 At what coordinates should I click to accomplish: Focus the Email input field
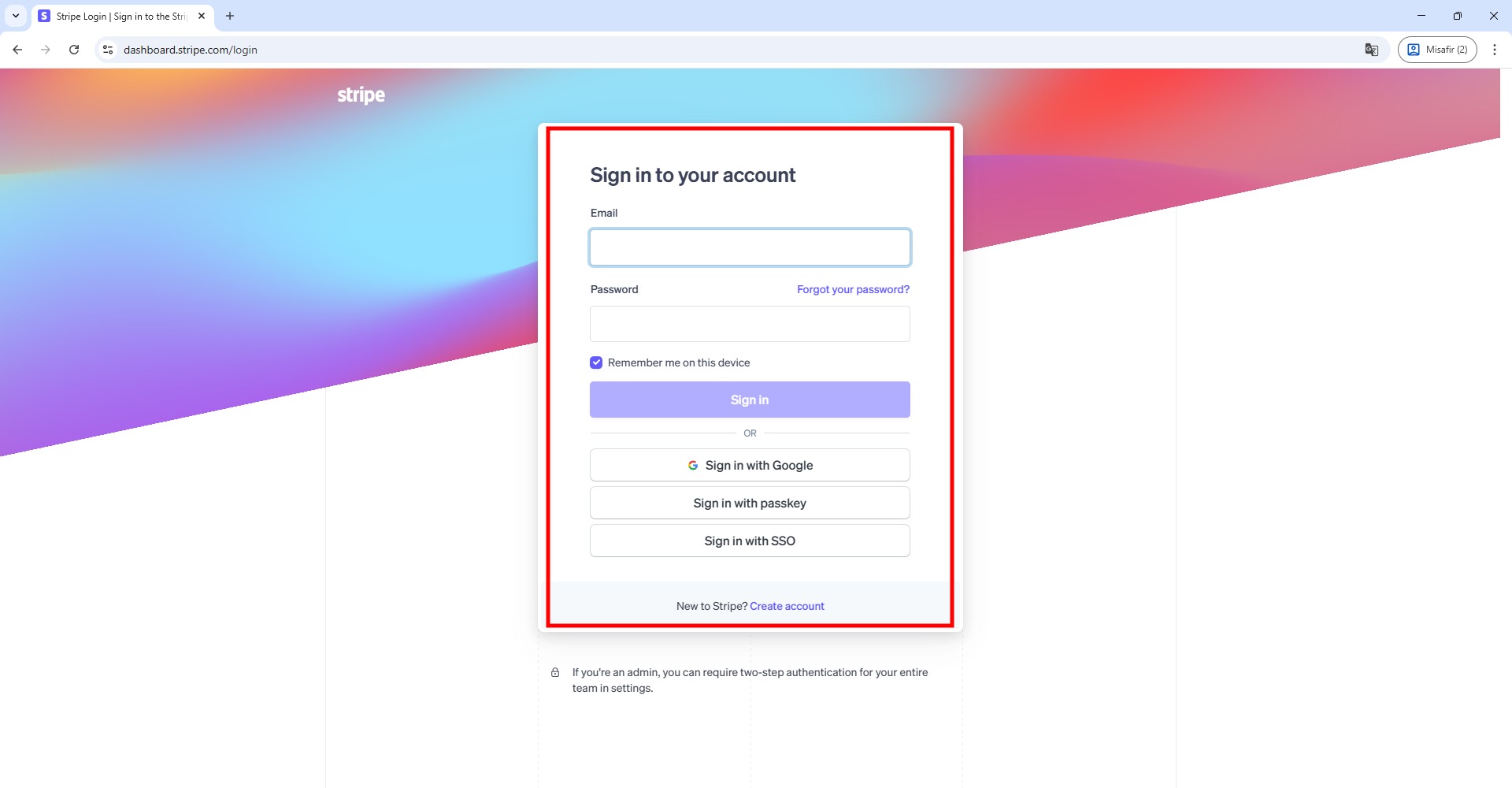click(750, 247)
